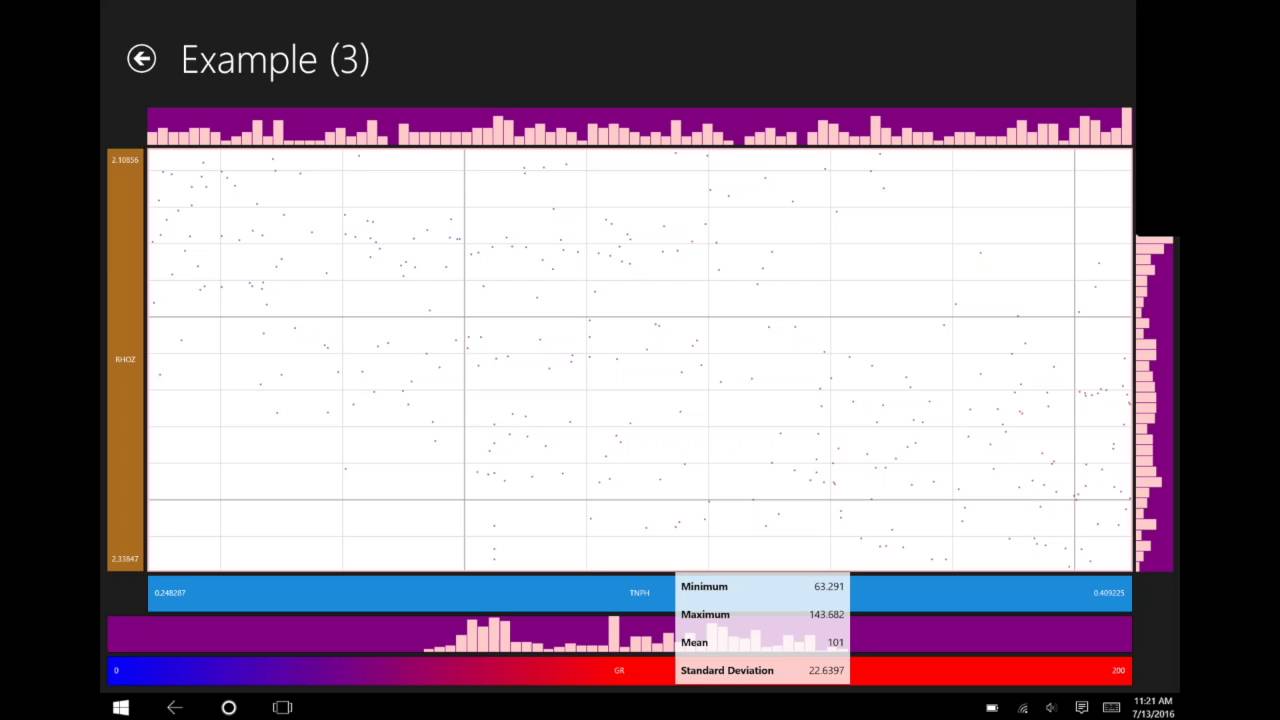1280x720 pixels.
Task: Open the Action Center notifications icon
Action: pos(1082,708)
